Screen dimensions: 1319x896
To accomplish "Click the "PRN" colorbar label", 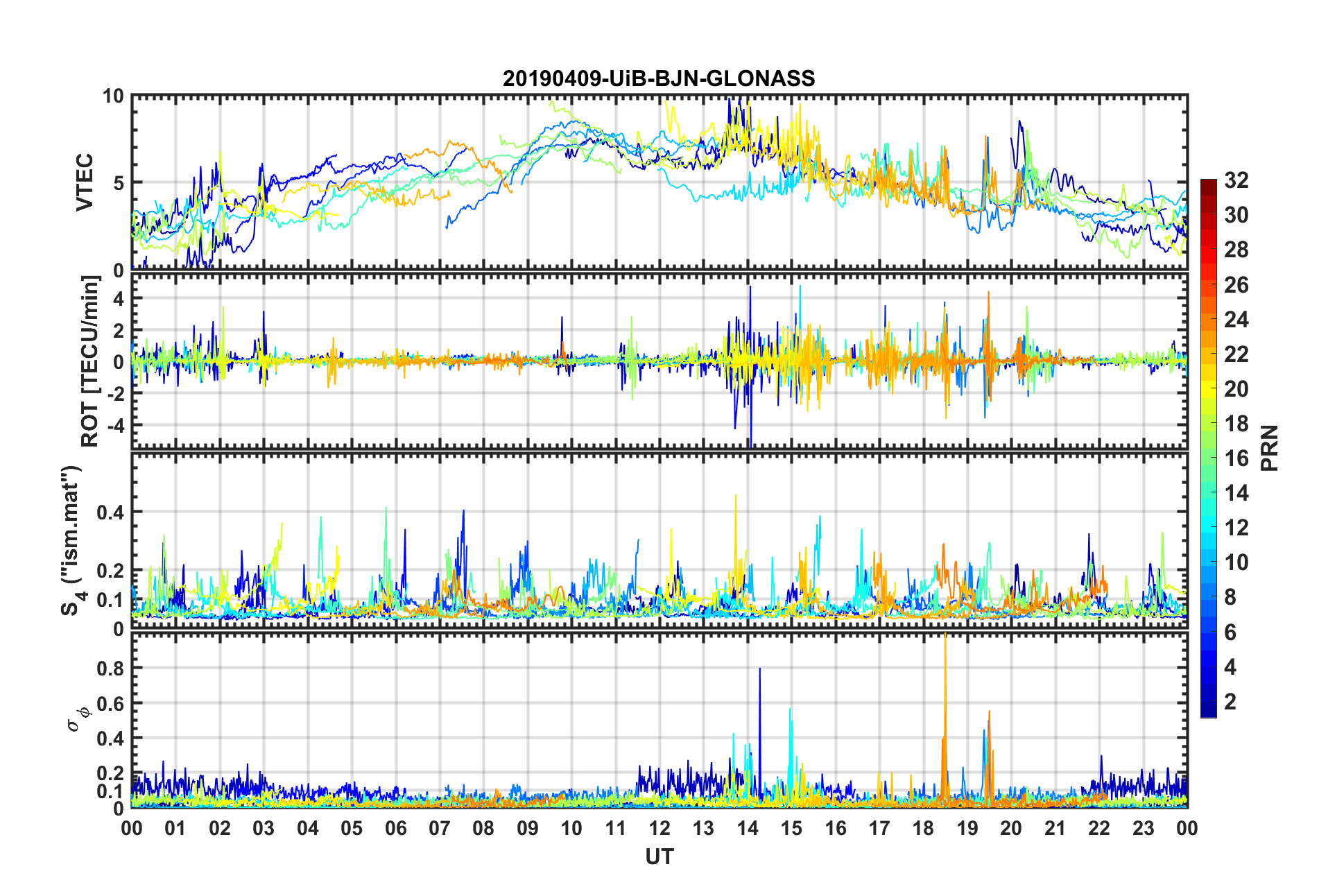I will [x=1270, y=448].
